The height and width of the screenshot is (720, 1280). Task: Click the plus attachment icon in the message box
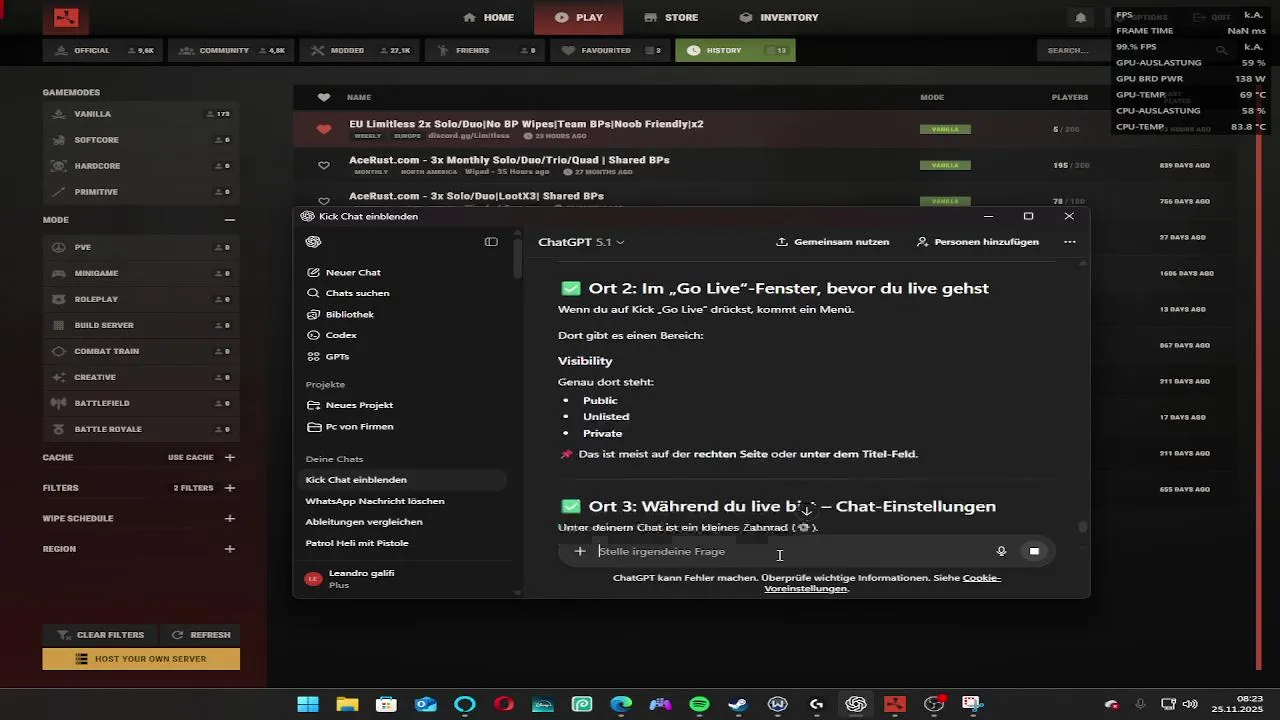[579, 551]
